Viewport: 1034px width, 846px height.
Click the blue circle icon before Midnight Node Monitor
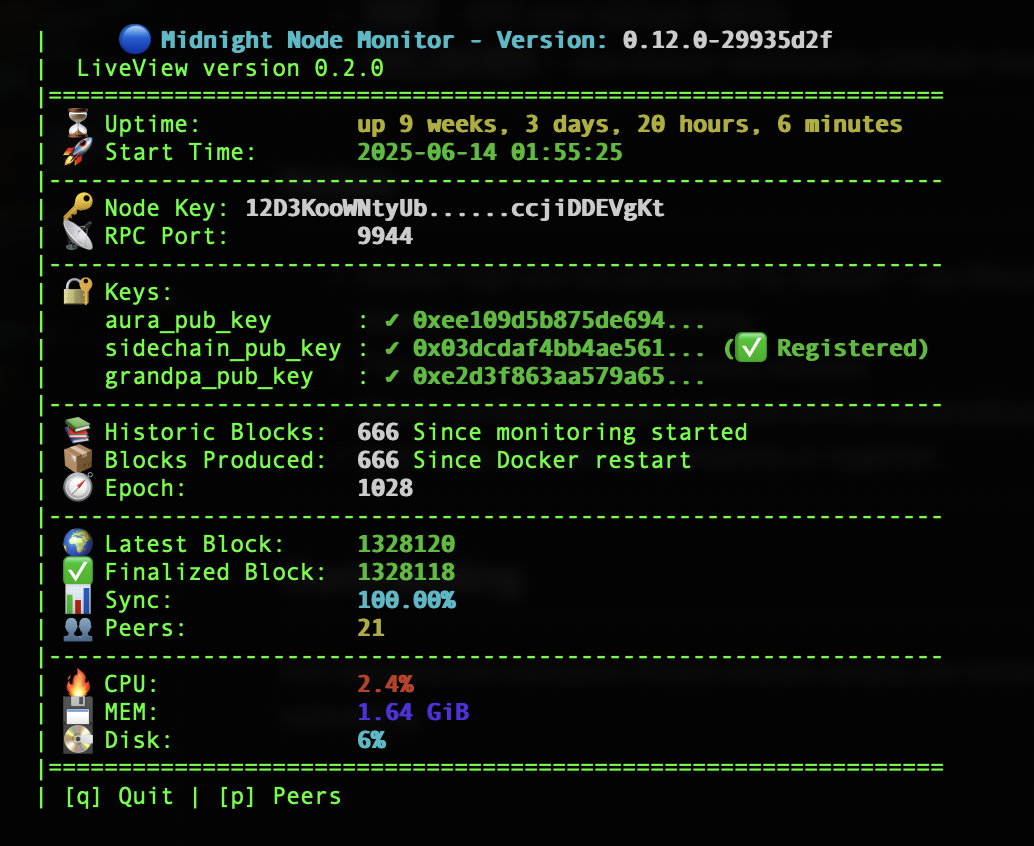click(x=133, y=40)
